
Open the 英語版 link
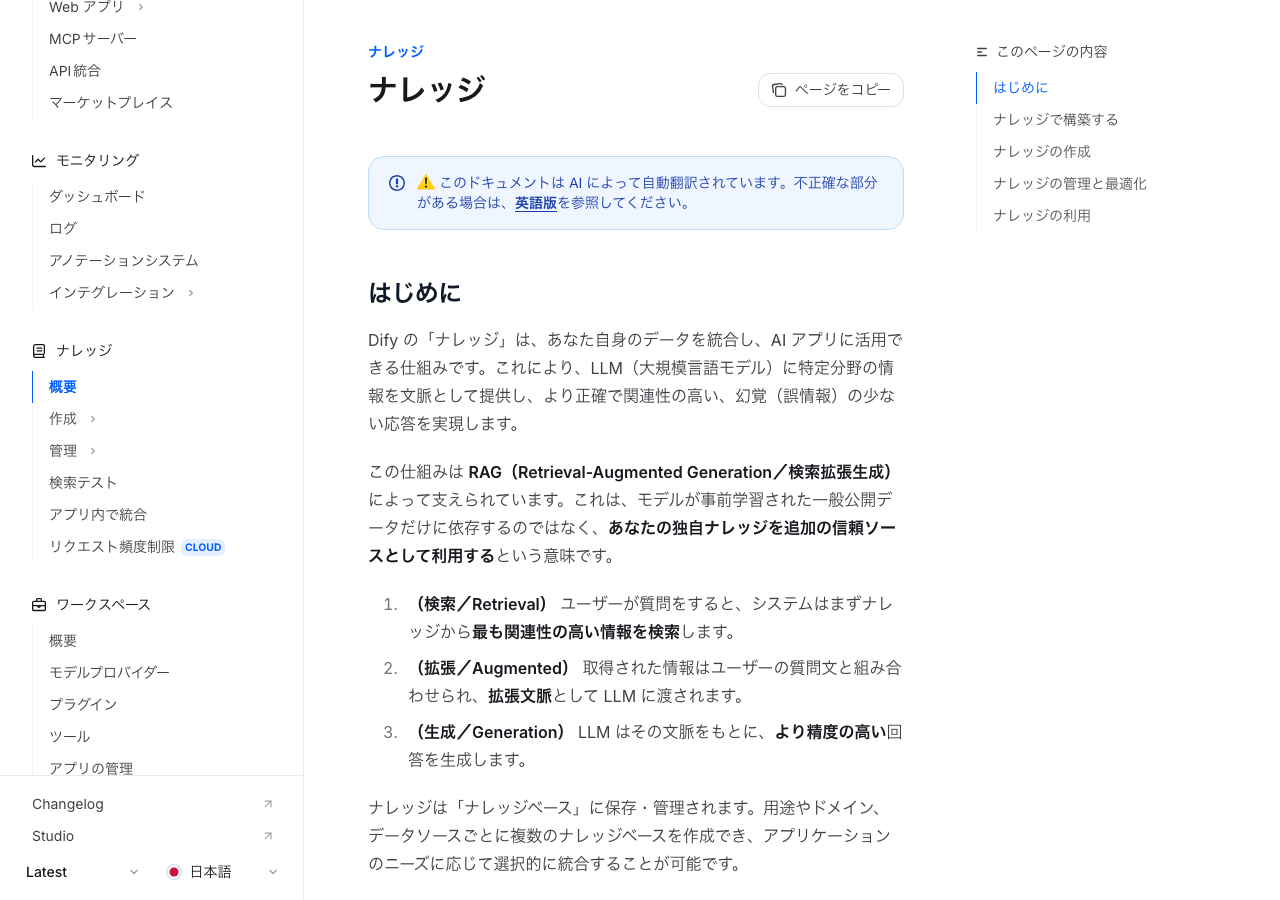(535, 203)
